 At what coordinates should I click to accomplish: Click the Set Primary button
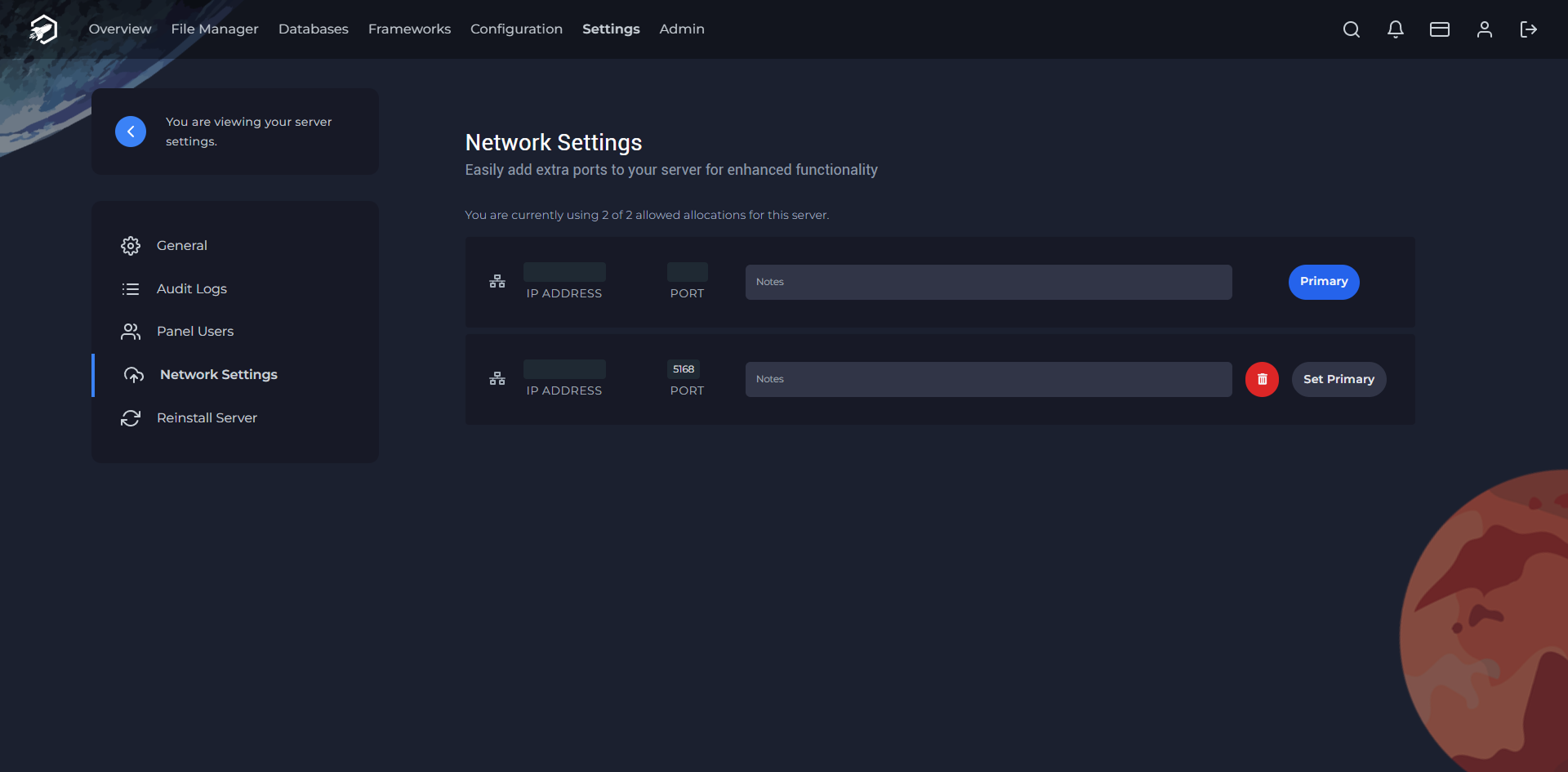(1339, 379)
